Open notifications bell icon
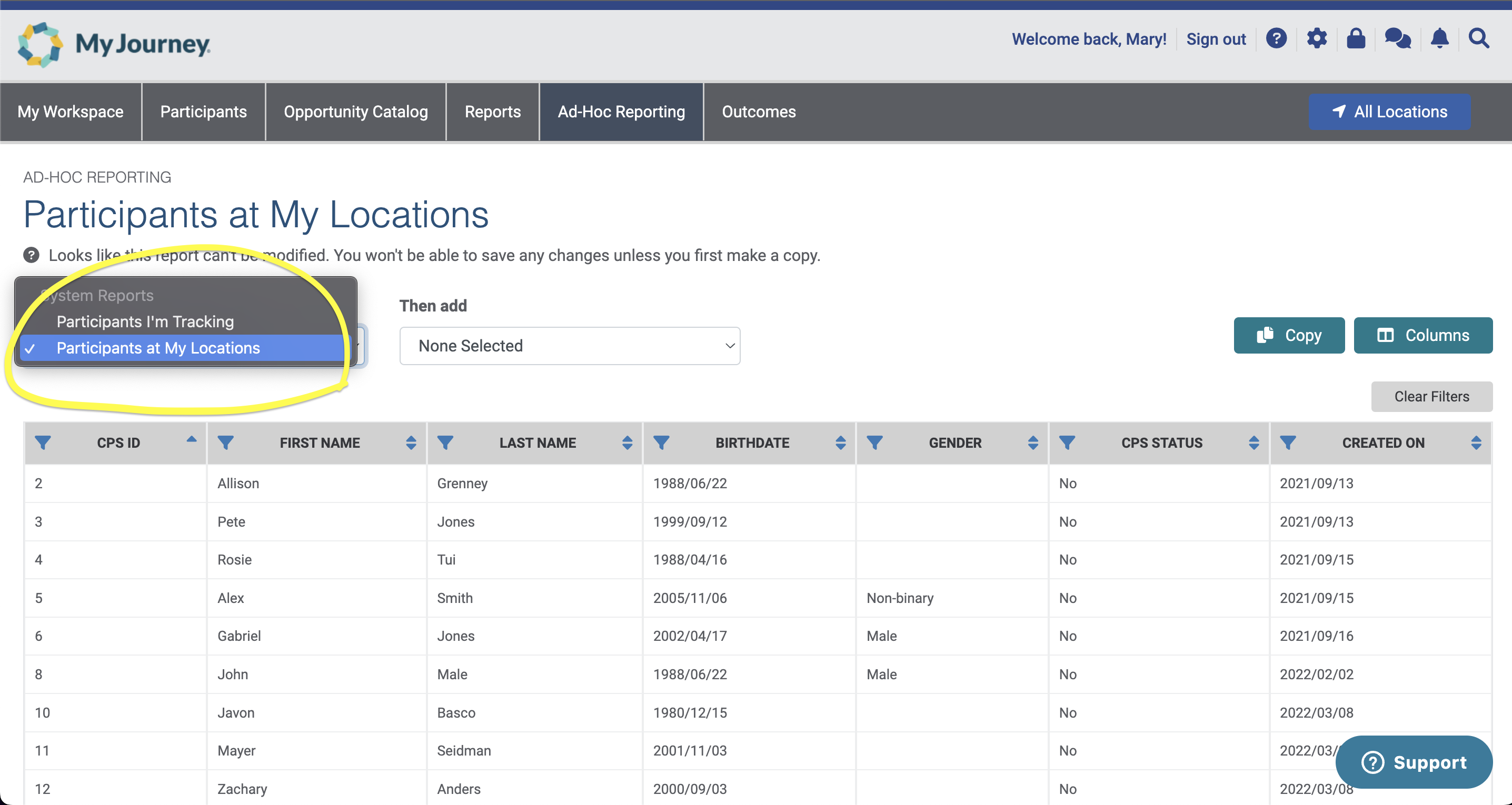1512x805 pixels. (x=1439, y=39)
